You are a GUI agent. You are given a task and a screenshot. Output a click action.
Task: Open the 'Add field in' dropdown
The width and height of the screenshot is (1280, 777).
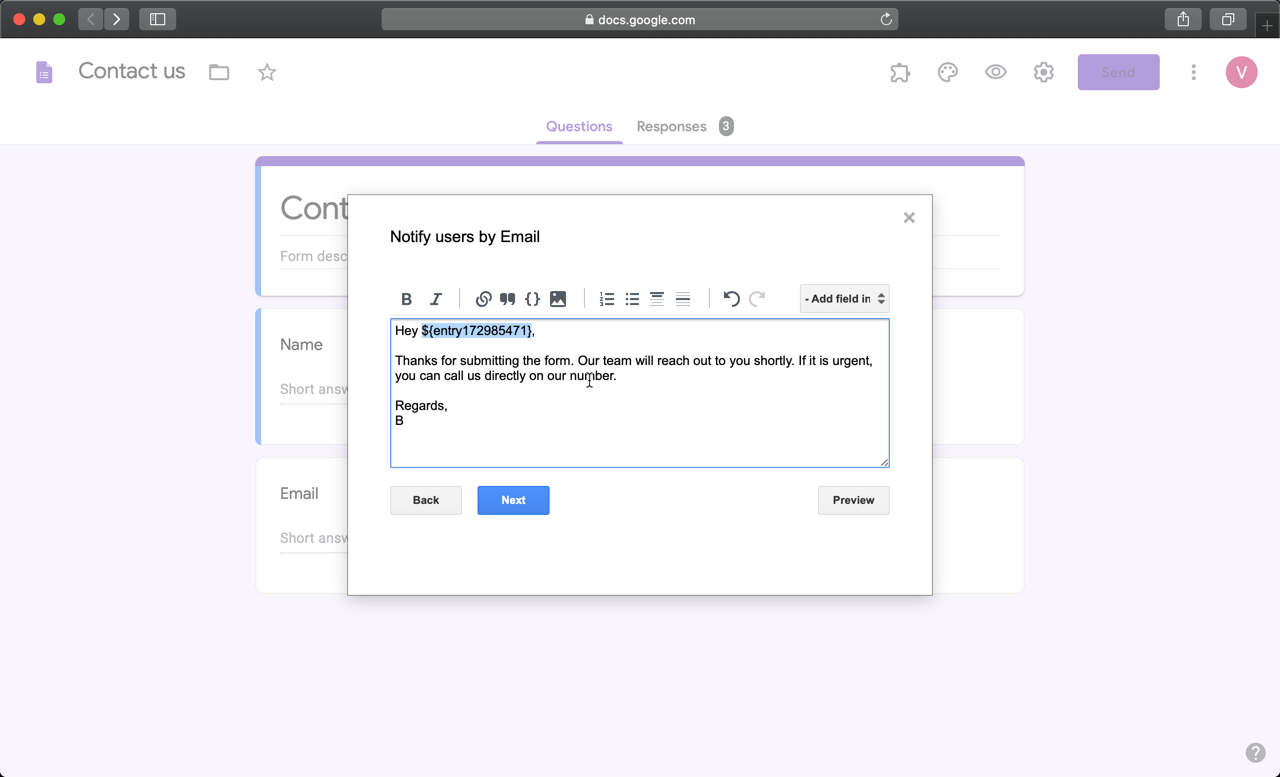click(x=843, y=298)
